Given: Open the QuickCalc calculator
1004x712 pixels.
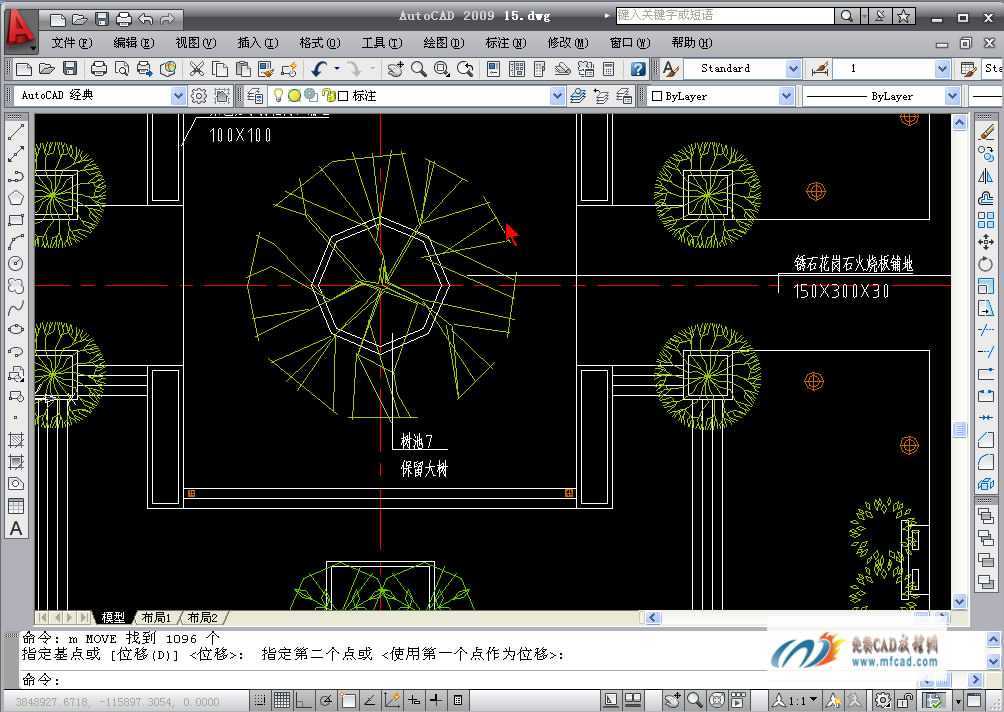Looking at the screenshot, I should [x=609, y=69].
